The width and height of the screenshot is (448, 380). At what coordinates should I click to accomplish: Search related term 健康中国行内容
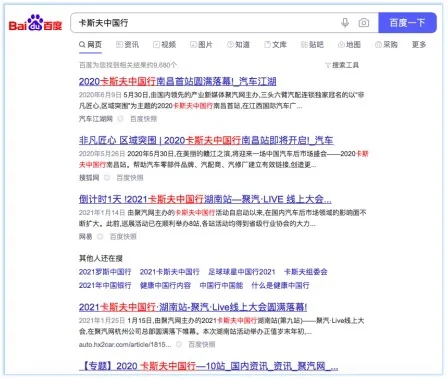point(165,286)
